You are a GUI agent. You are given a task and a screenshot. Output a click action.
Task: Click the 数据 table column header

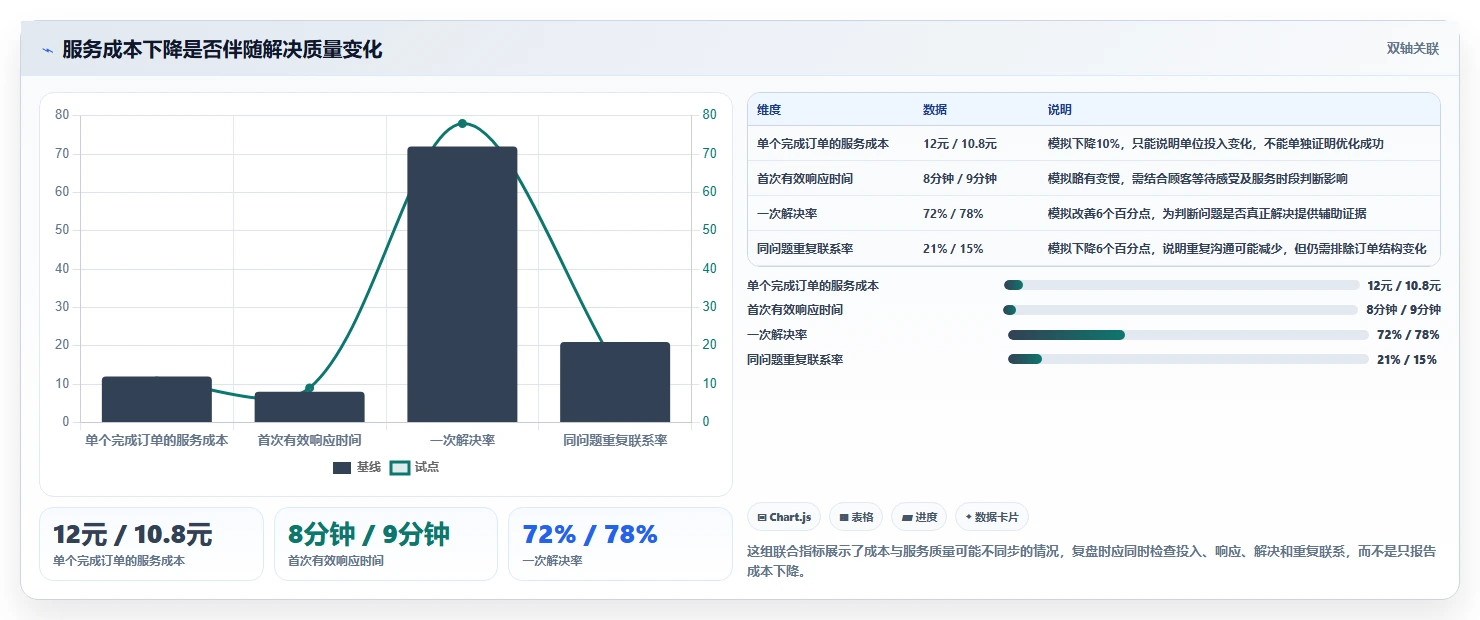pos(935,109)
